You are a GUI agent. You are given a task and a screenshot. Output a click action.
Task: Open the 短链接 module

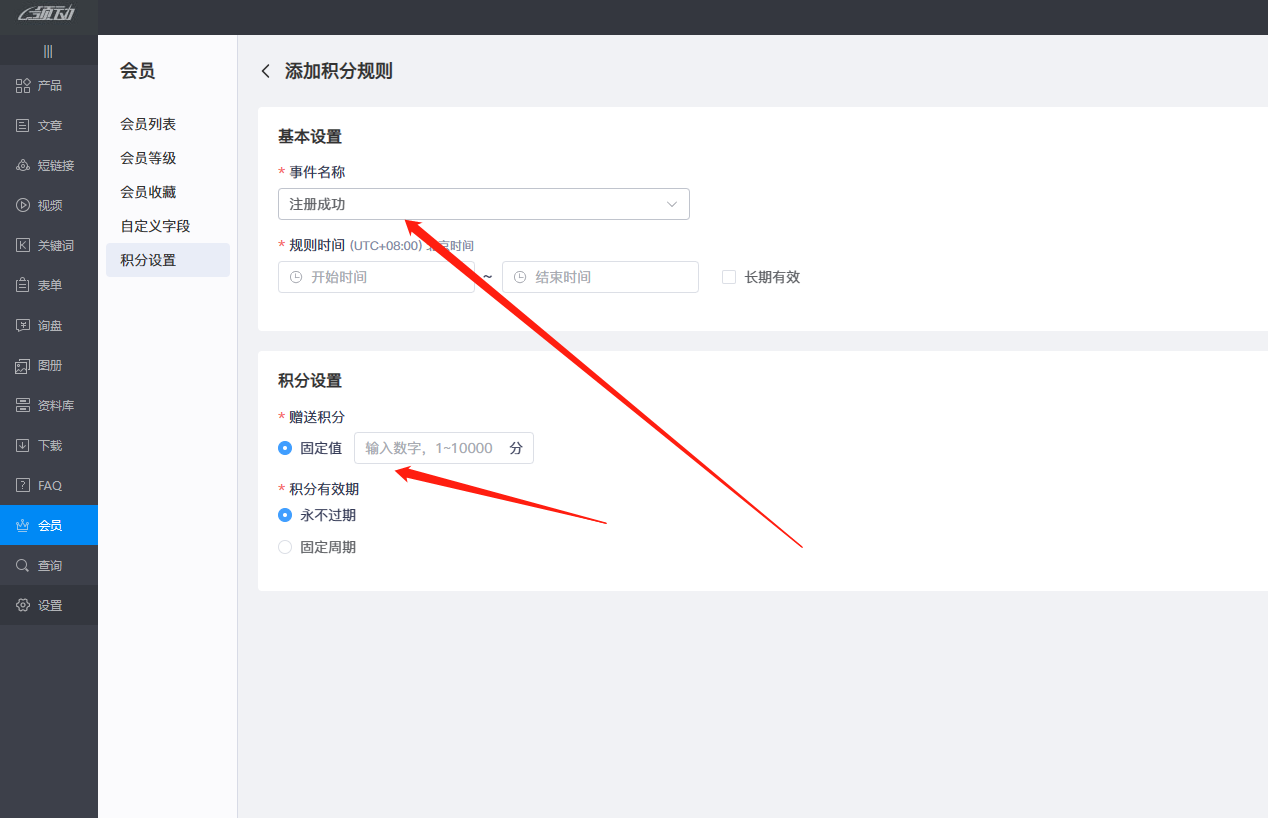tap(48, 165)
